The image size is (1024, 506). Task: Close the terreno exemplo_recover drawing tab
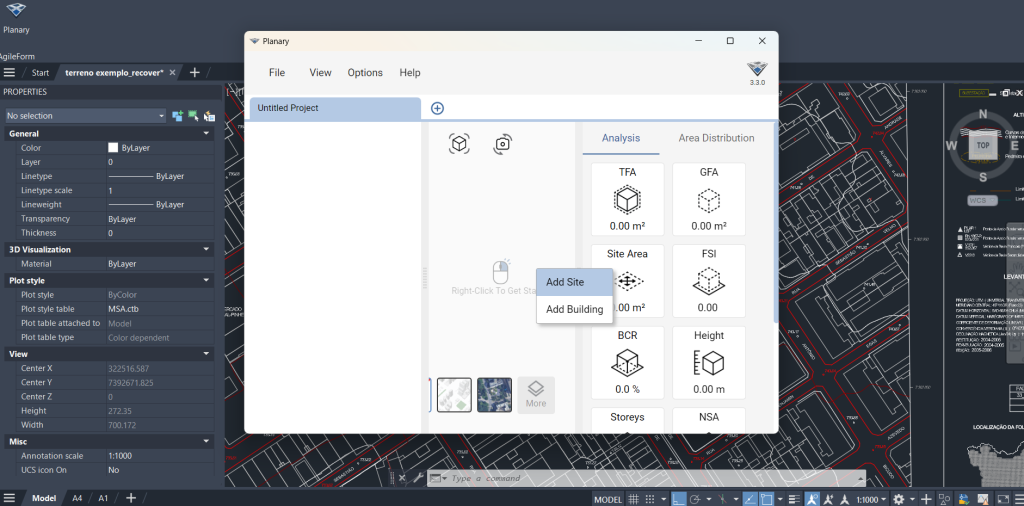[172, 72]
